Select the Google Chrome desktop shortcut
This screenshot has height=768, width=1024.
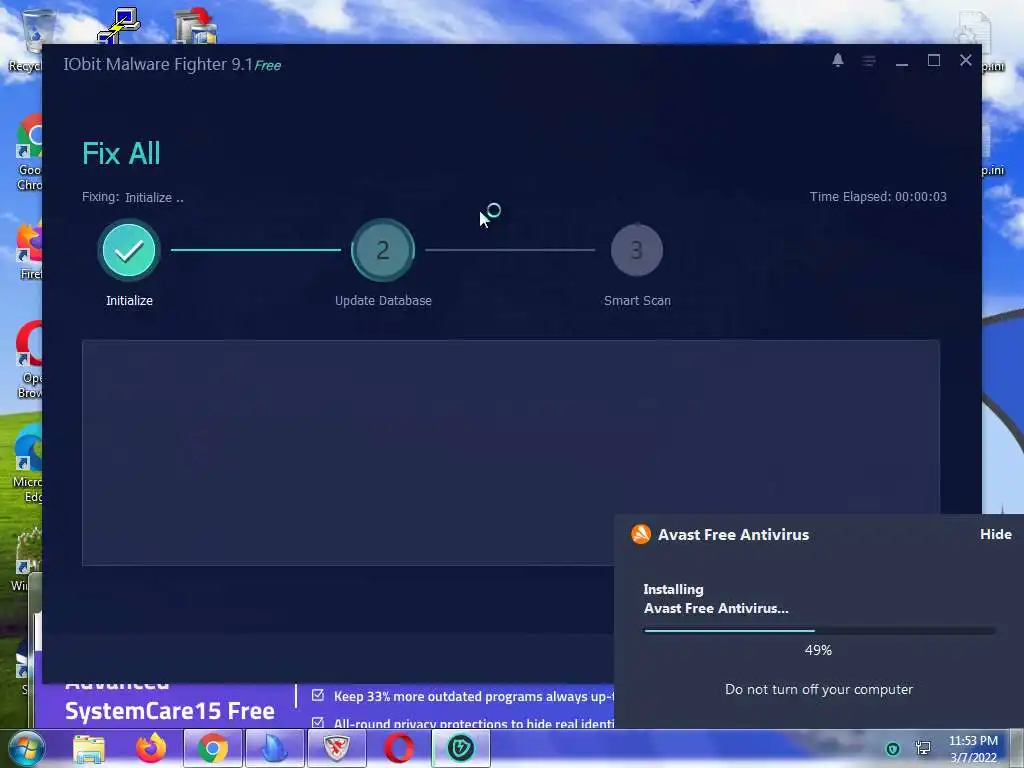coord(29,152)
